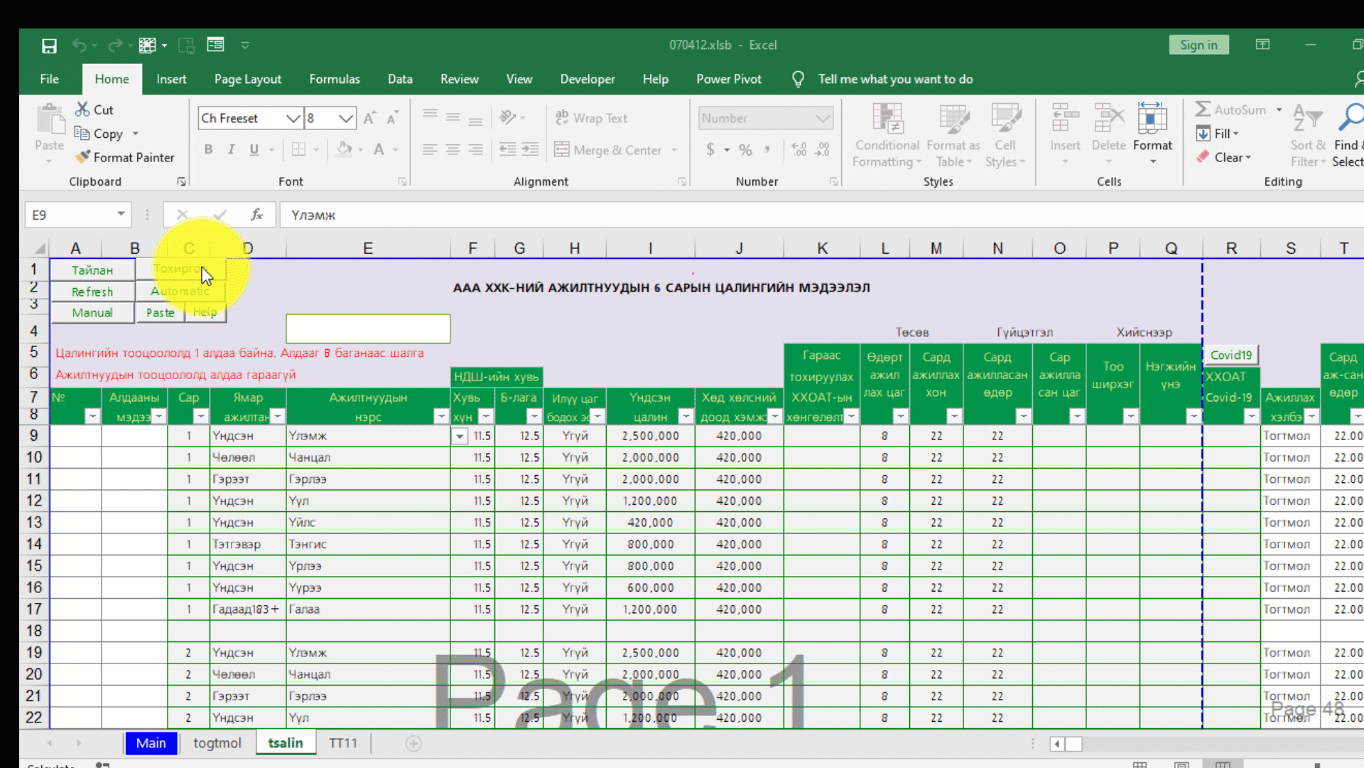The width and height of the screenshot is (1364, 768).
Task: Switch to the togtmol sheet tab
Action: click(217, 743)
